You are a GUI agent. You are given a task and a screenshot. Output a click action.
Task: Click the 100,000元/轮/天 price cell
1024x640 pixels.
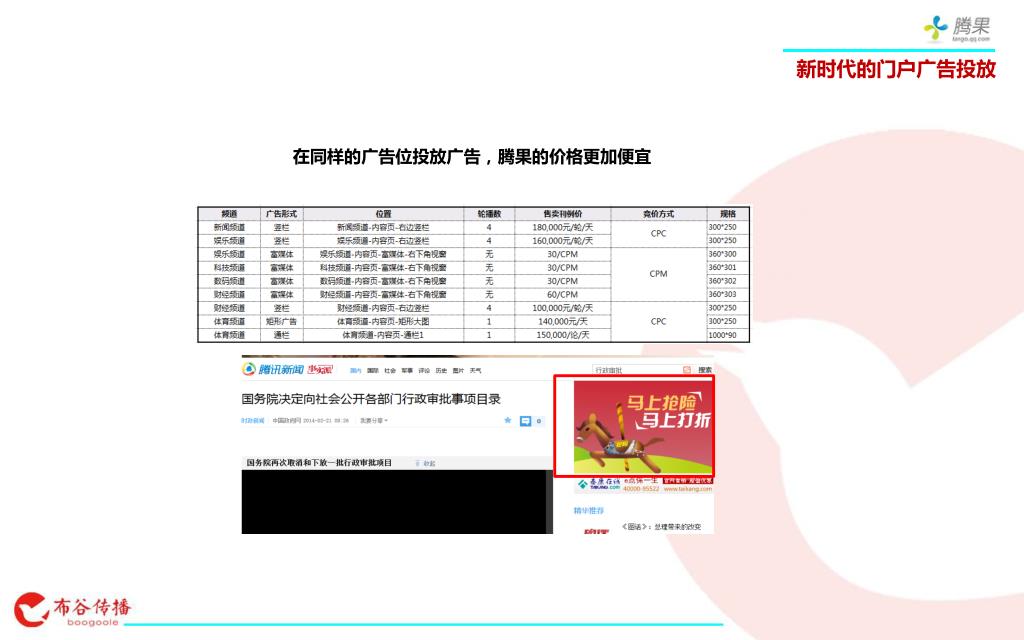(563, 308)
